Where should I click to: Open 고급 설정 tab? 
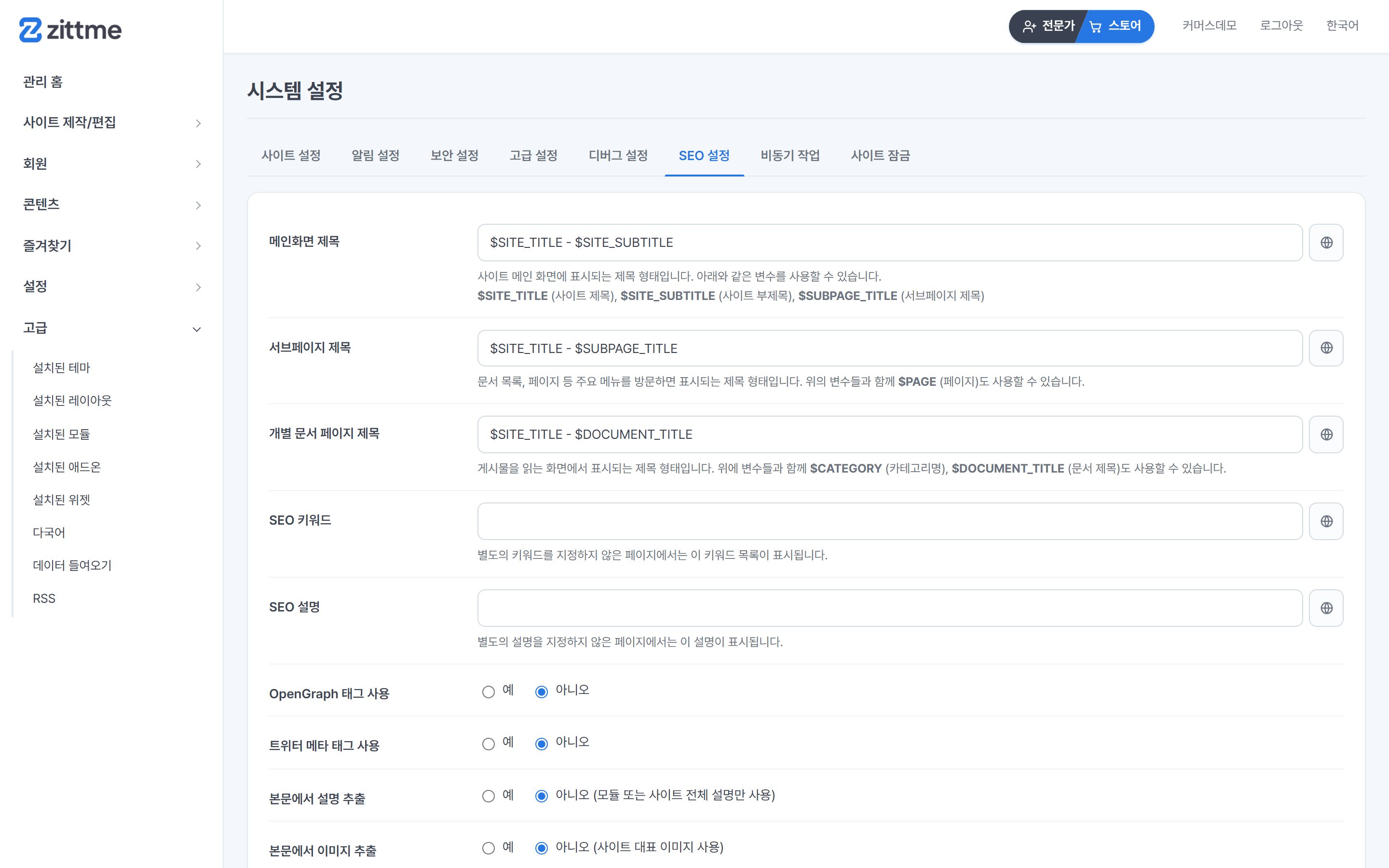click(x=534, y=156)
